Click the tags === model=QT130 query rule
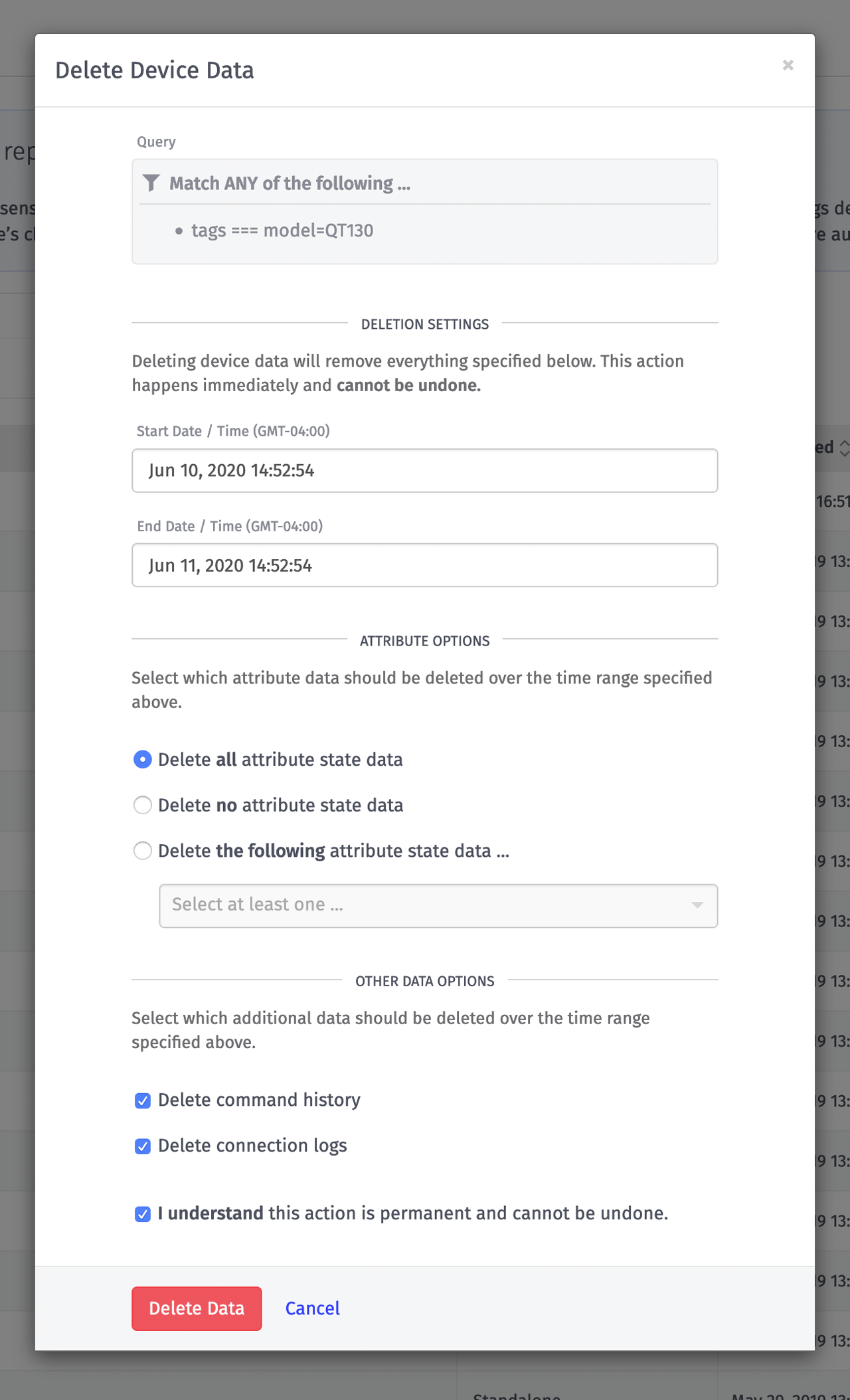The height and width of the screenshot is (1400, 850). coord(282,230)
